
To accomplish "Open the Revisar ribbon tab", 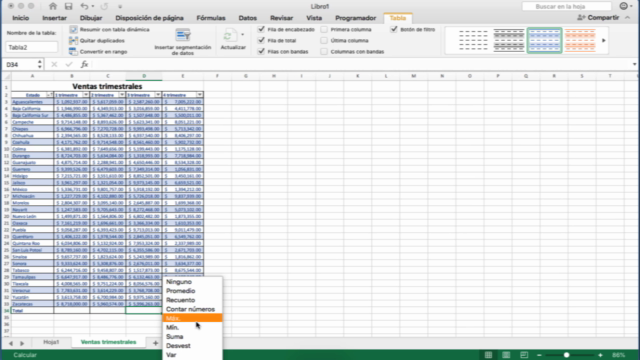I will 282,18.
